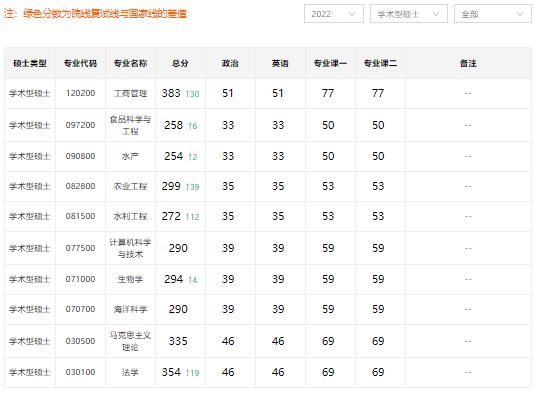Open the 学术型硕士 degree type dropdown

pyautogui.click(x=409, y=14)
